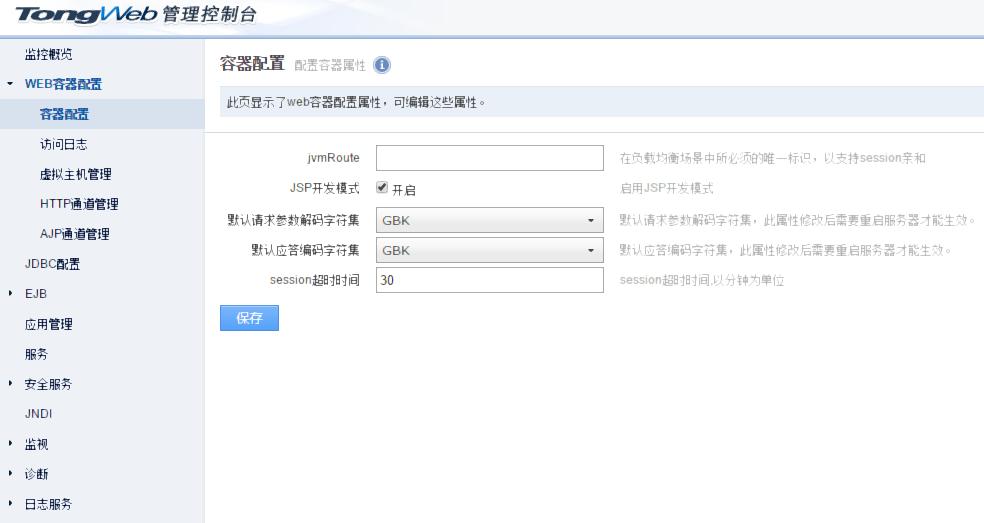This screenshot has height=523, width=984.
Task: Open the 默认请求参数解码字符集 dropdown
Action: (x=489, y=220)
